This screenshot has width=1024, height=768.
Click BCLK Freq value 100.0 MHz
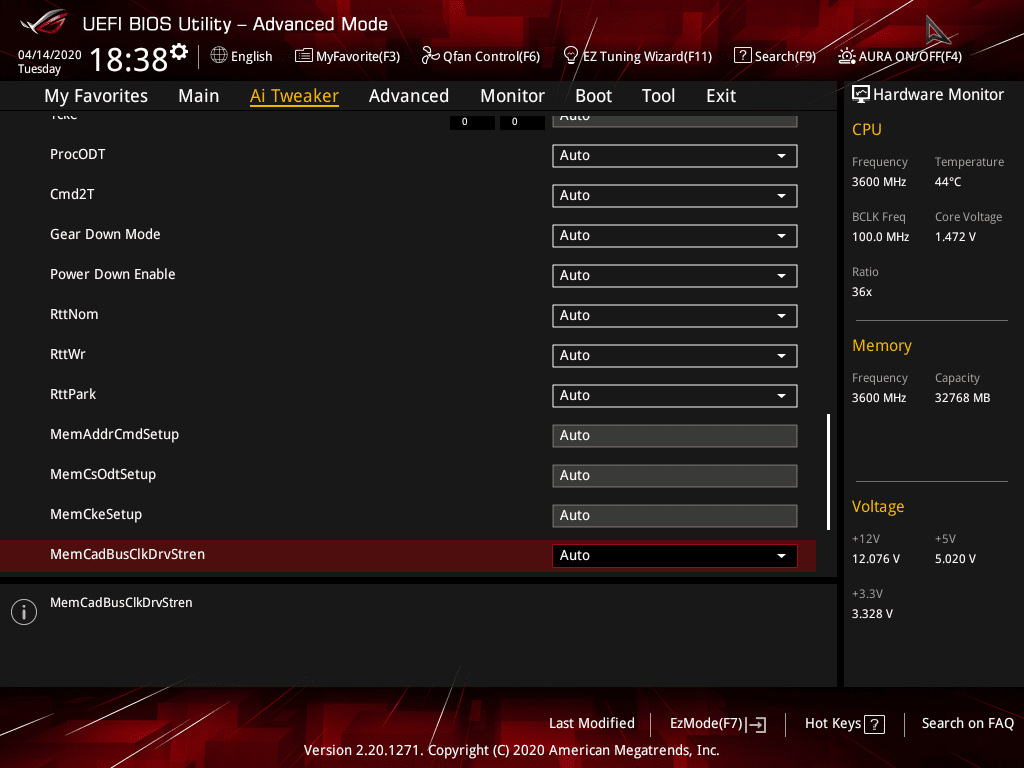pos(880,236)
